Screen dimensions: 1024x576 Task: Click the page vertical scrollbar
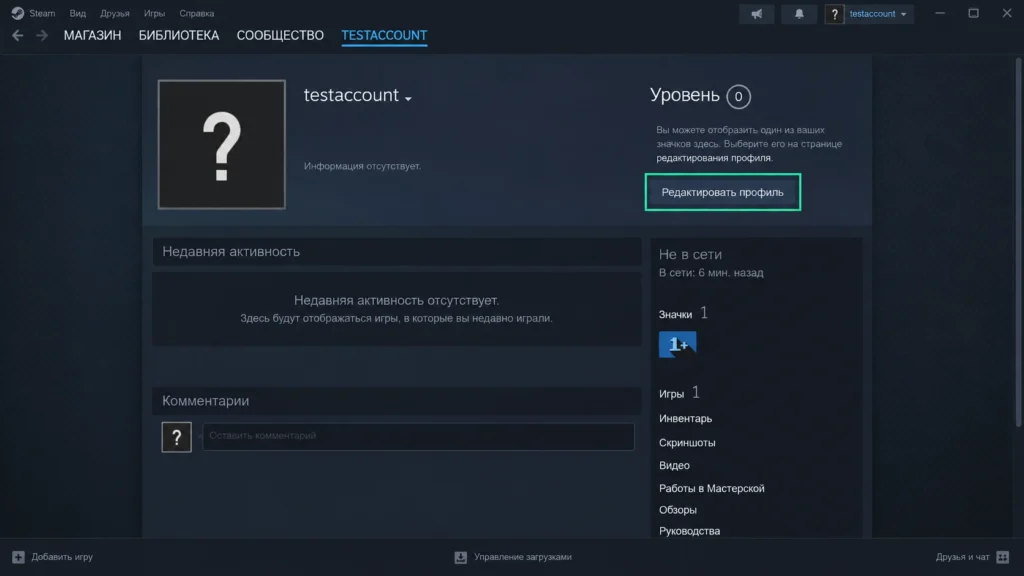point(1018,242)
